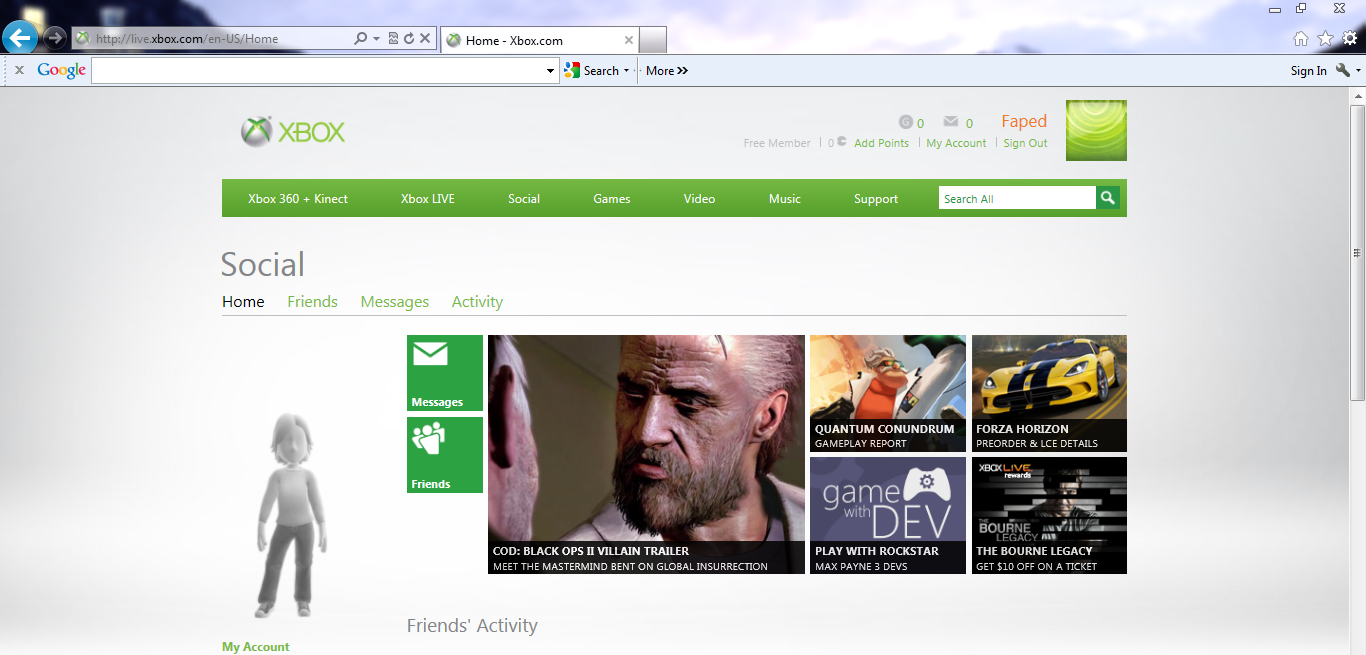
Task: Go back with the browser Back arrow
Action: [20, 38]
